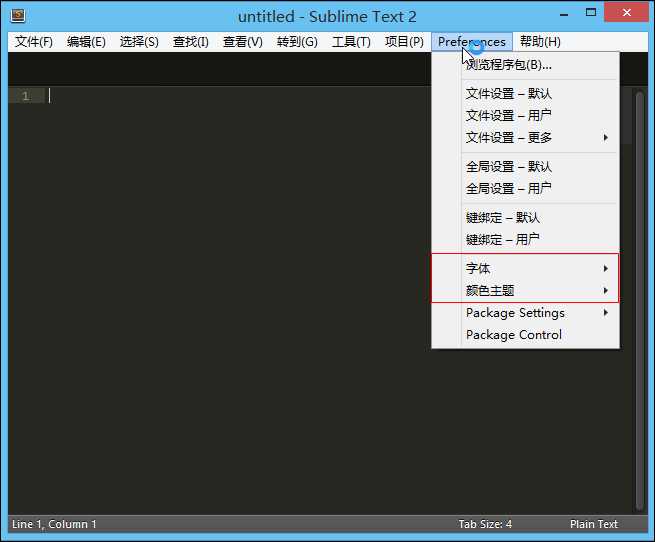Viewport: 655px width, 542px height.
Task: Open 文件设置 – 默认
Action: coord(526,93)
